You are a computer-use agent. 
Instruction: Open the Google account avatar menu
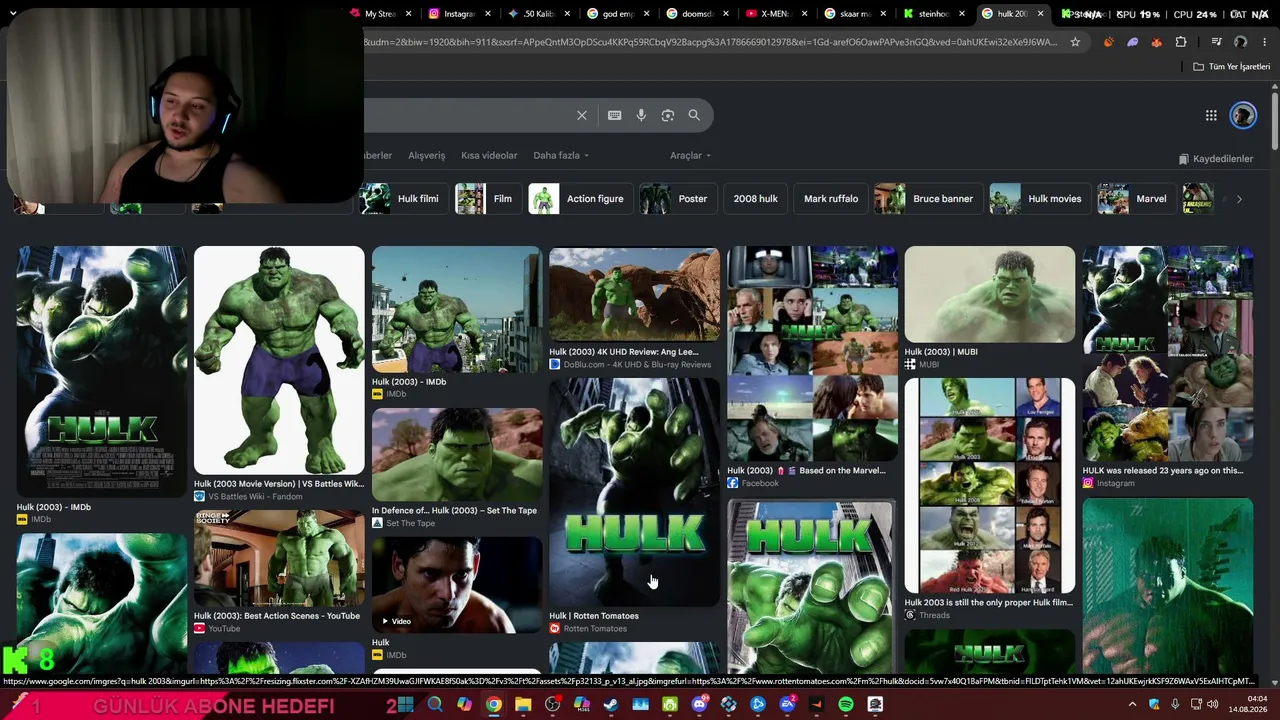coord(1243,115)
